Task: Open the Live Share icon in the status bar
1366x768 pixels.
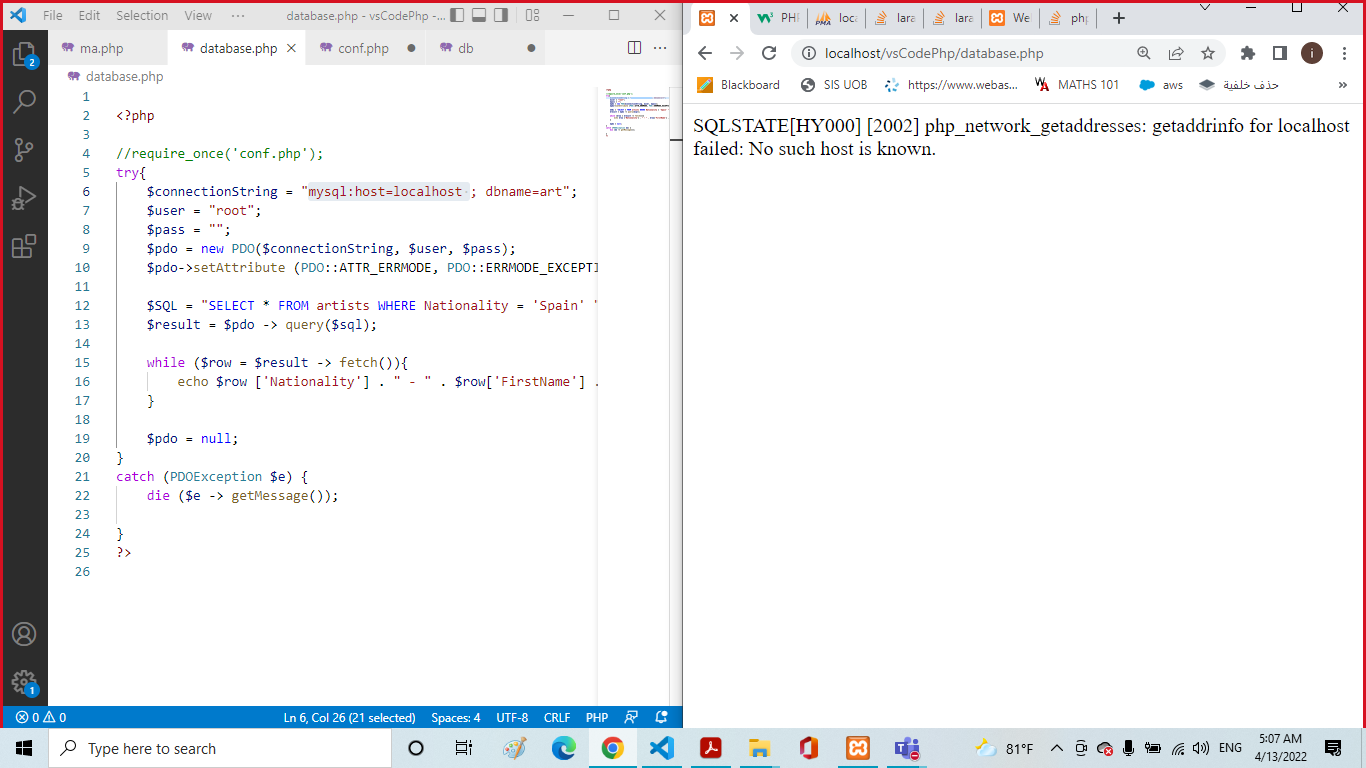Action: [630, 717]
